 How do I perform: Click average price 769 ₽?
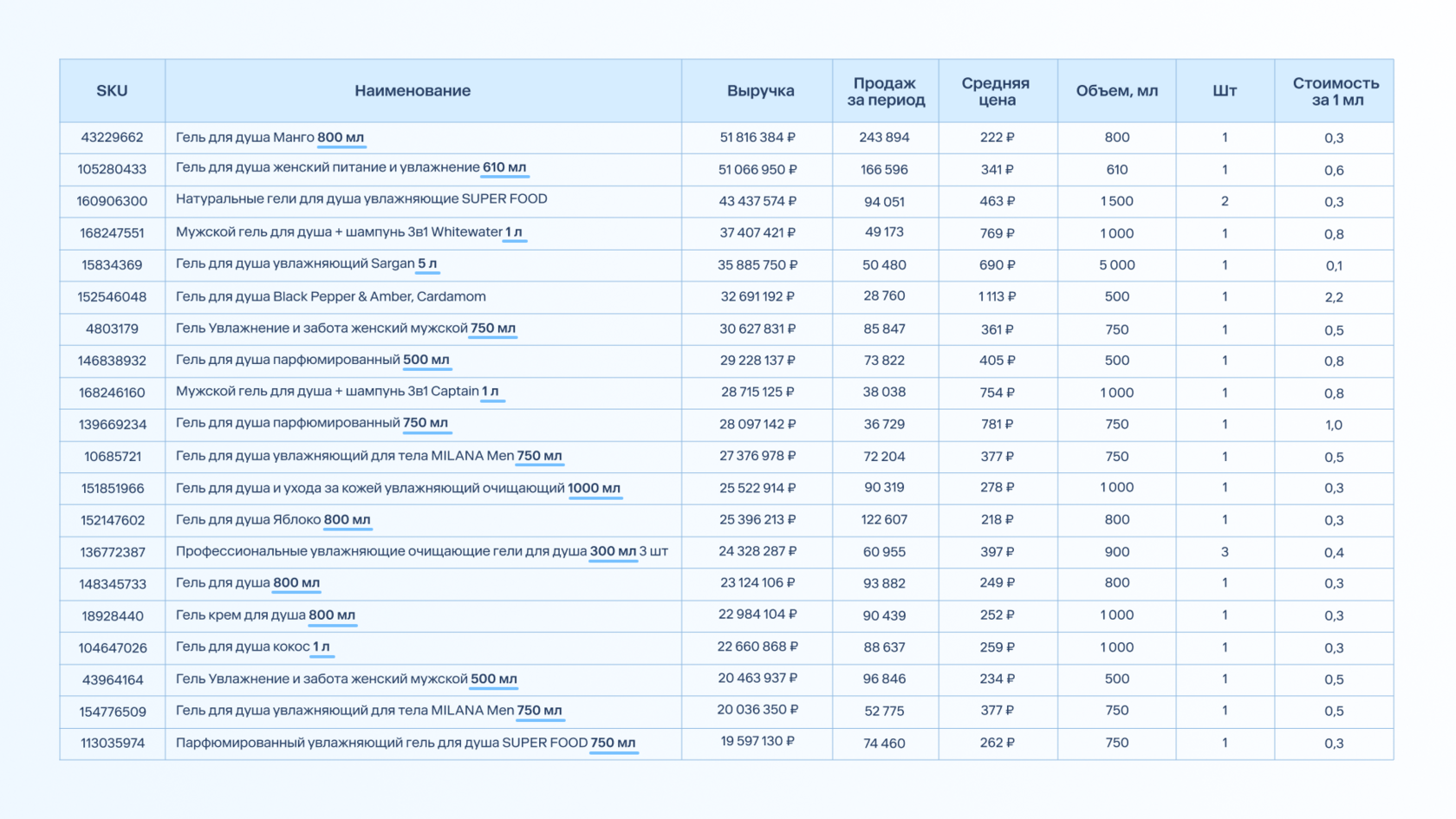coord(997,233)
